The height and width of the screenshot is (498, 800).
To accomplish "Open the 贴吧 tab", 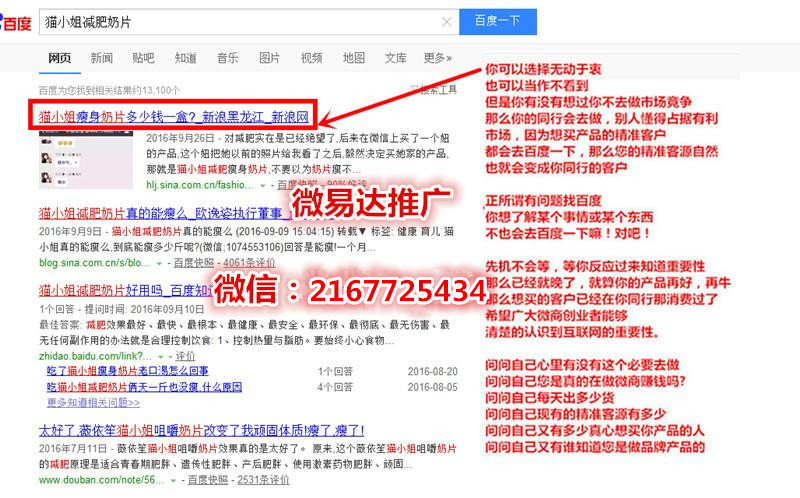I will tap(143, 58).
